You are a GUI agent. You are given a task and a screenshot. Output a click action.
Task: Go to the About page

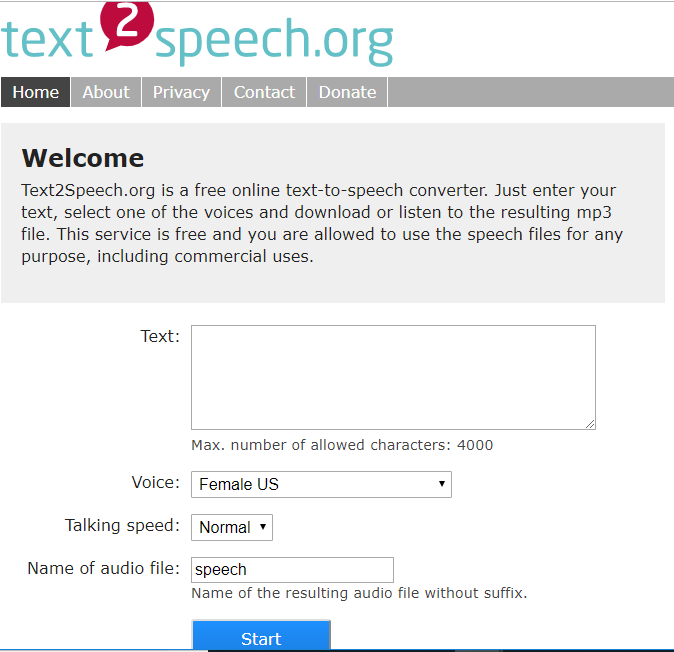(x=106, y=92)
